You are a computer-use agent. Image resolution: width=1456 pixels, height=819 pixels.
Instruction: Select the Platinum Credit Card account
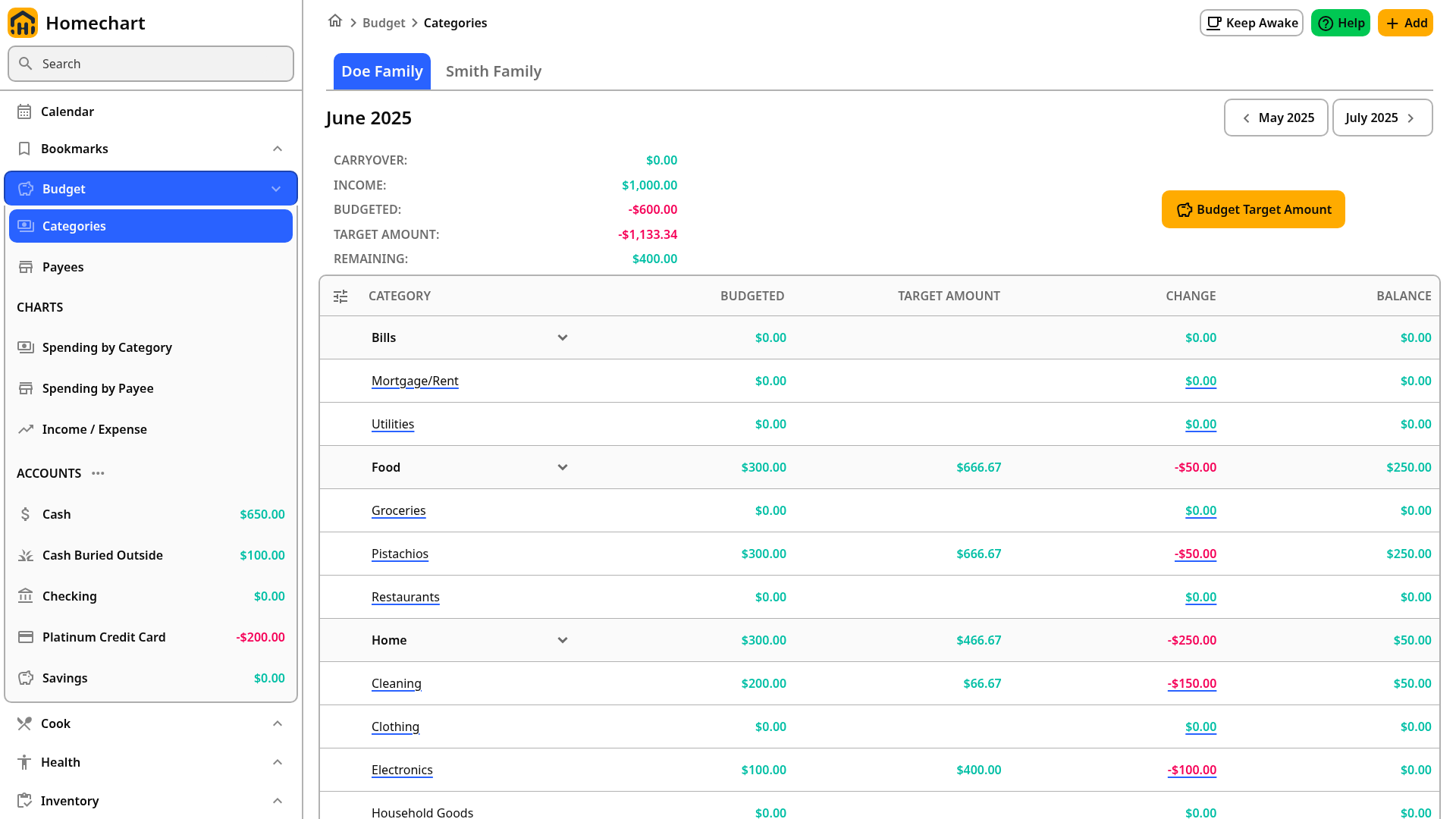[151, 637]
